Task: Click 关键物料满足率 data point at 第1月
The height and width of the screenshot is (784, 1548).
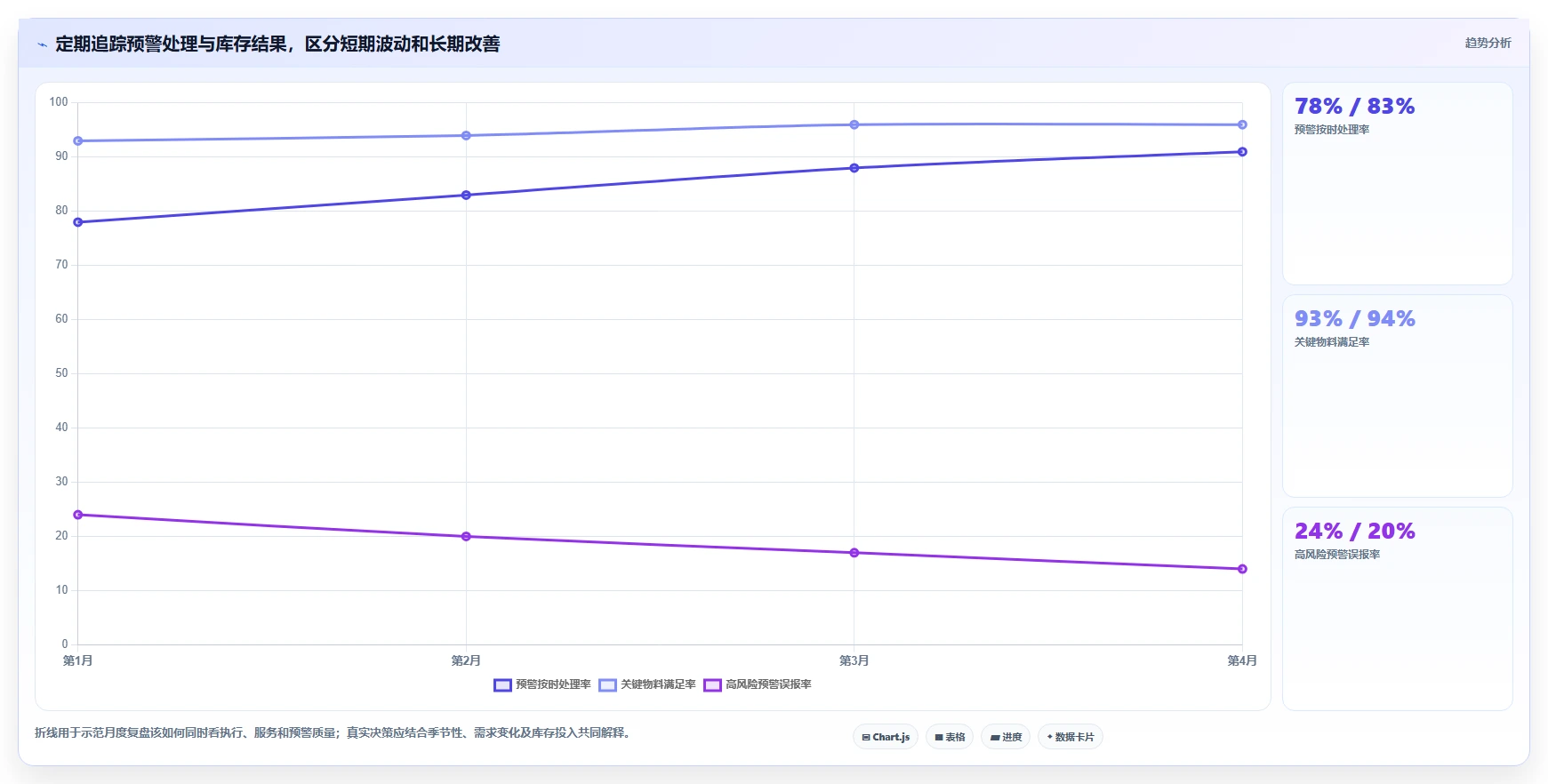Action: [78, 141]
